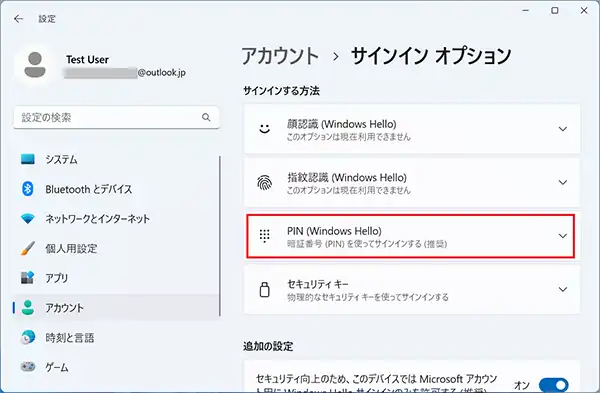Click the 時刻と言語 globe clock icon
The image size is (600, 393).
click(28, 338)
